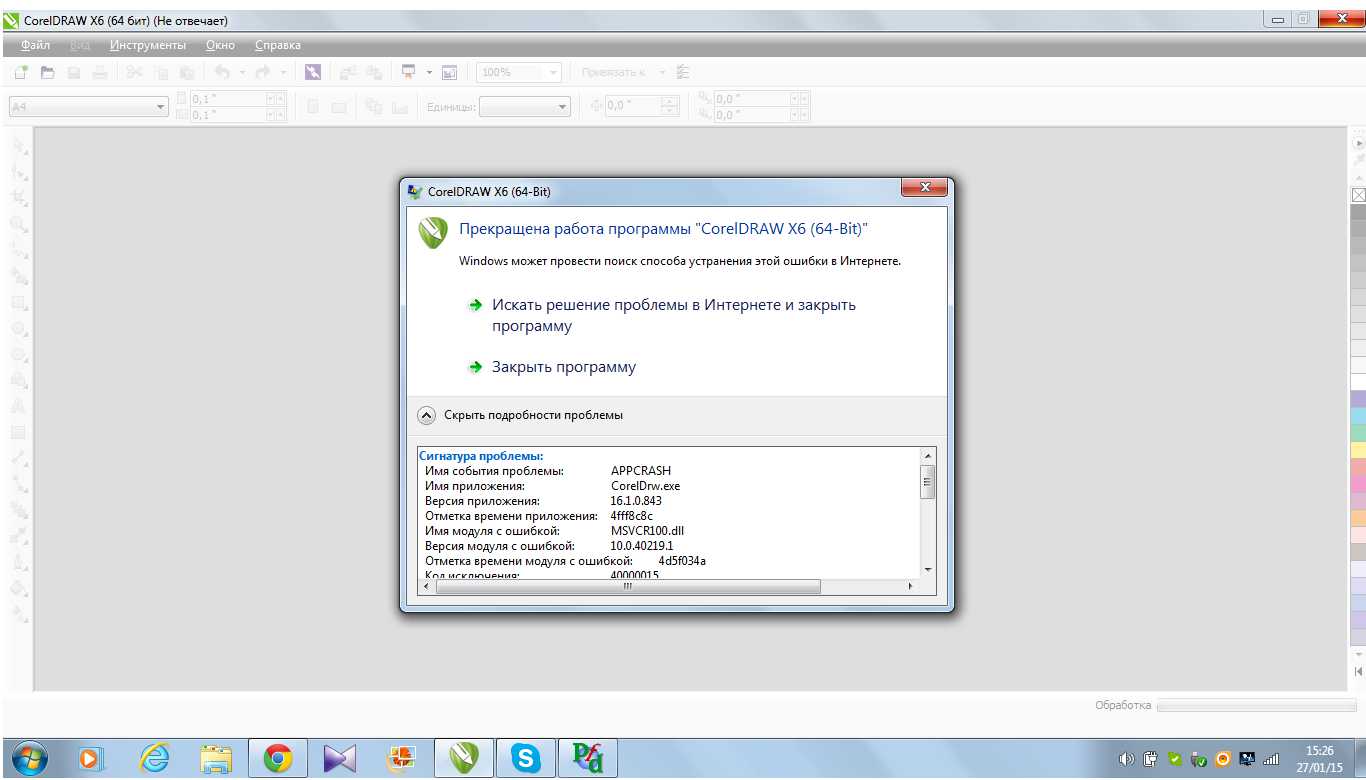Select the Zoom magnifier tool in toolbox
This screenshot has width=1366, height=780.
tap(19, 224)
